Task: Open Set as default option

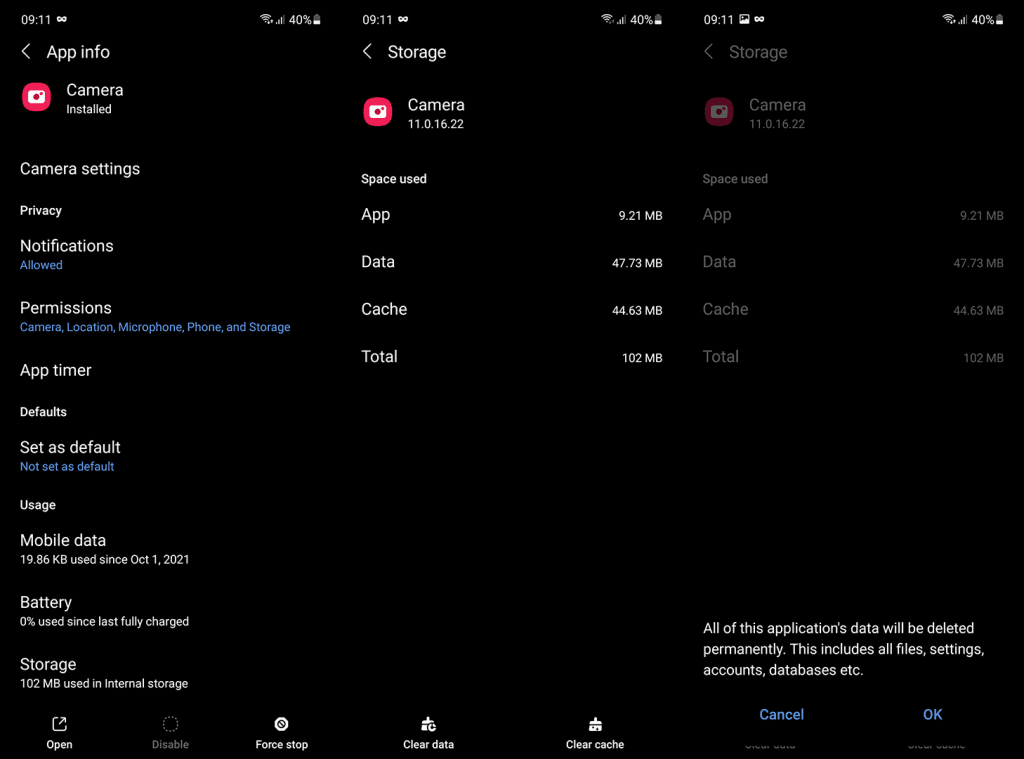Action: tap(170, 456)
